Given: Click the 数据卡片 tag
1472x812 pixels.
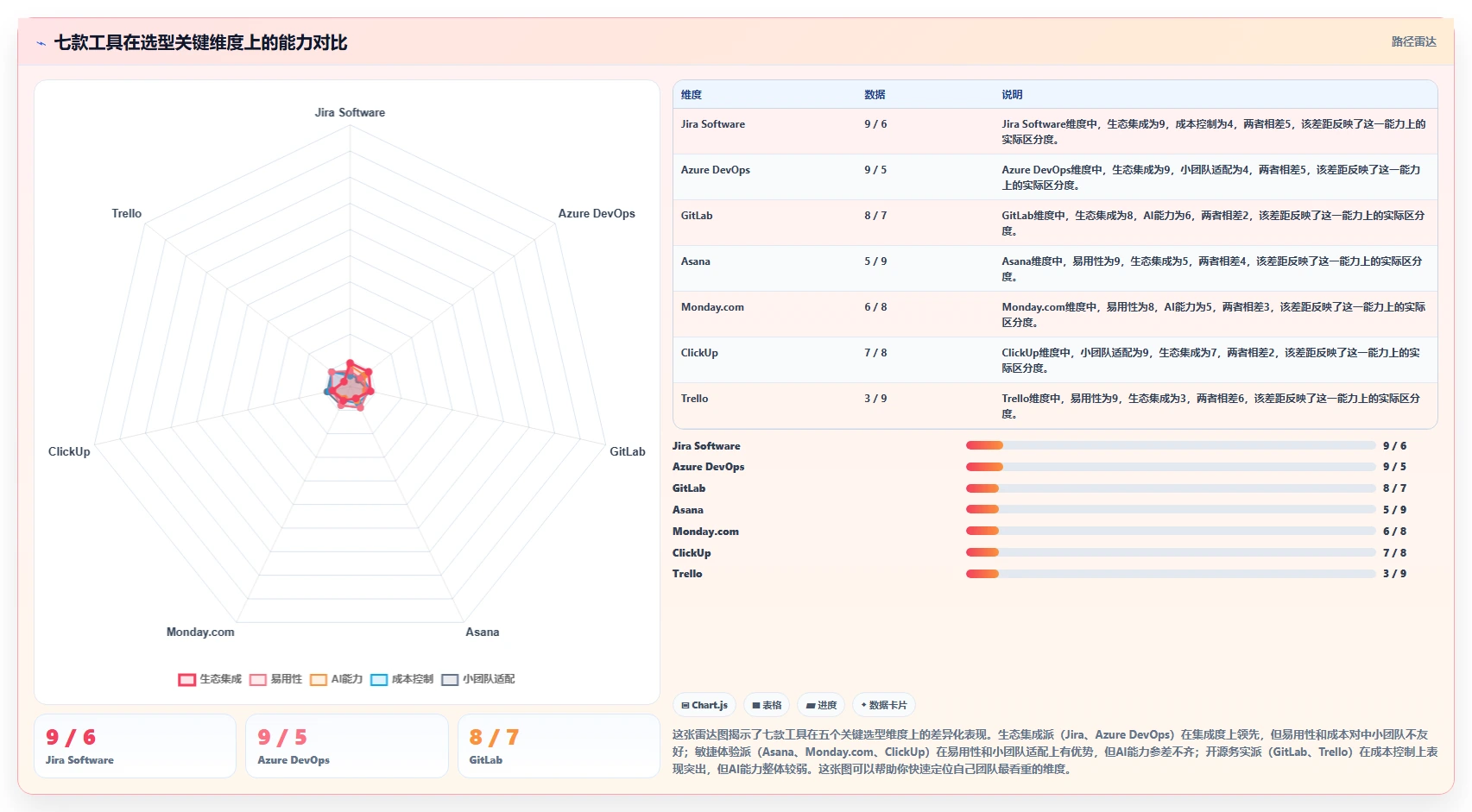Looking at the screenshot, I should pos(884,705).
